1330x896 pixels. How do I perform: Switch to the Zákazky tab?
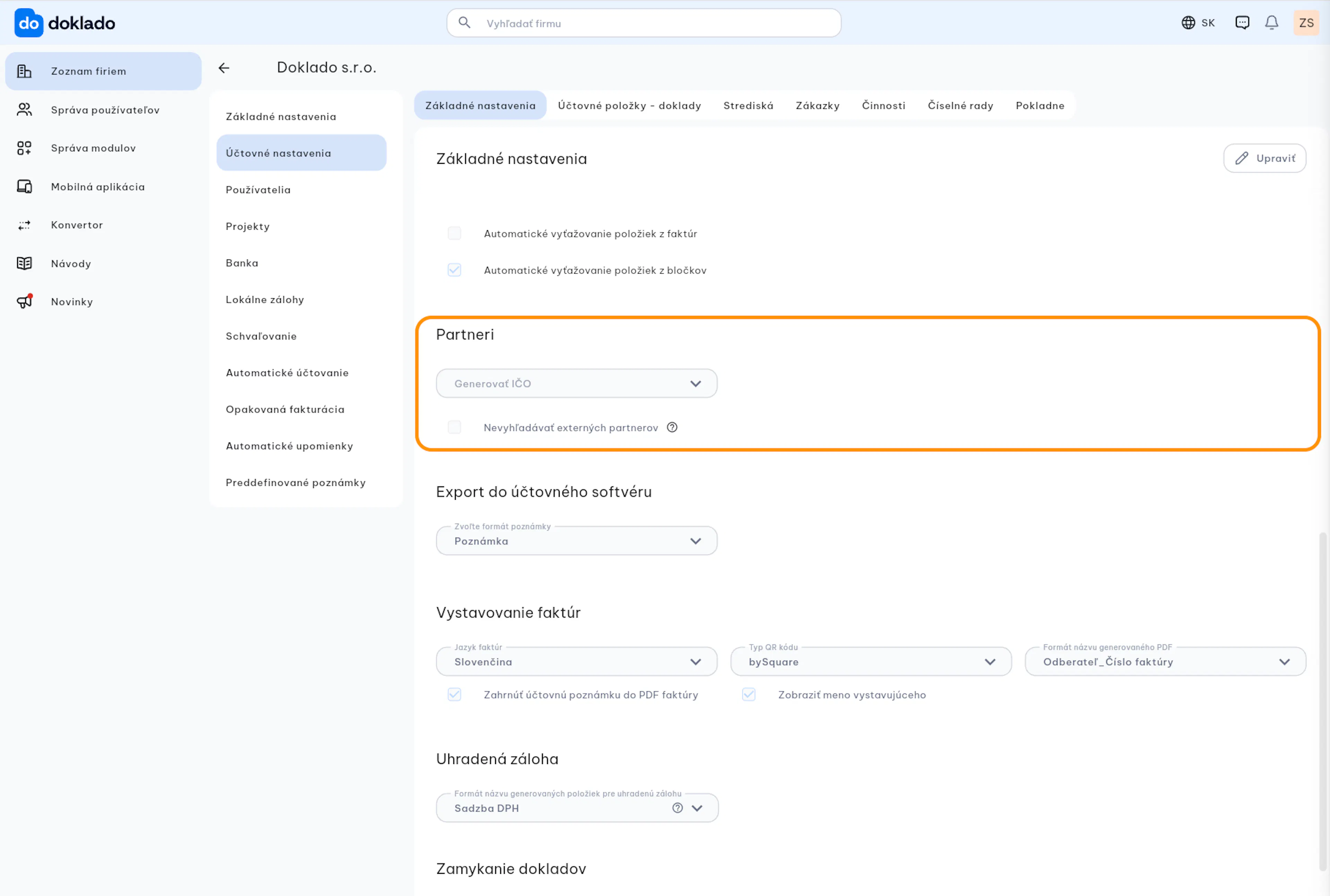[817, 106]
